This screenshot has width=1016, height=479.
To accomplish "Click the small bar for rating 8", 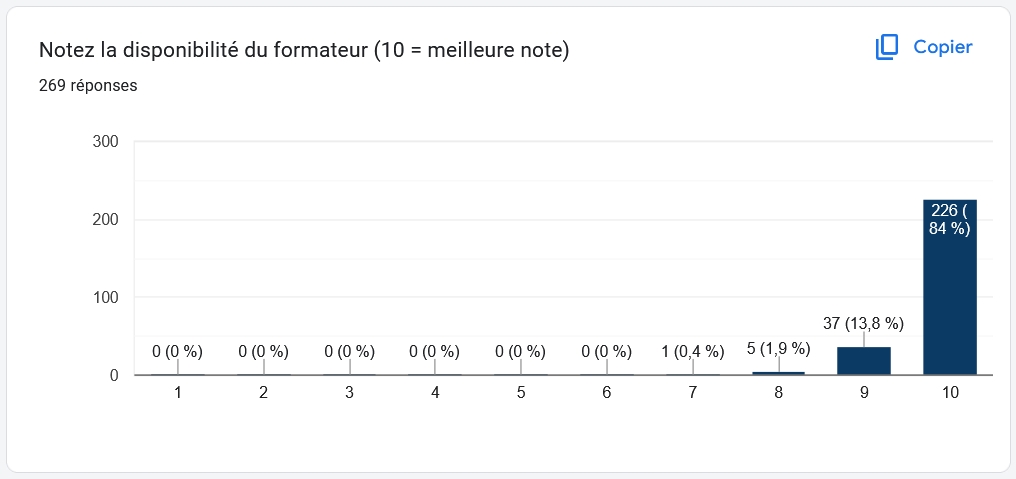I will tap(778, 373).
